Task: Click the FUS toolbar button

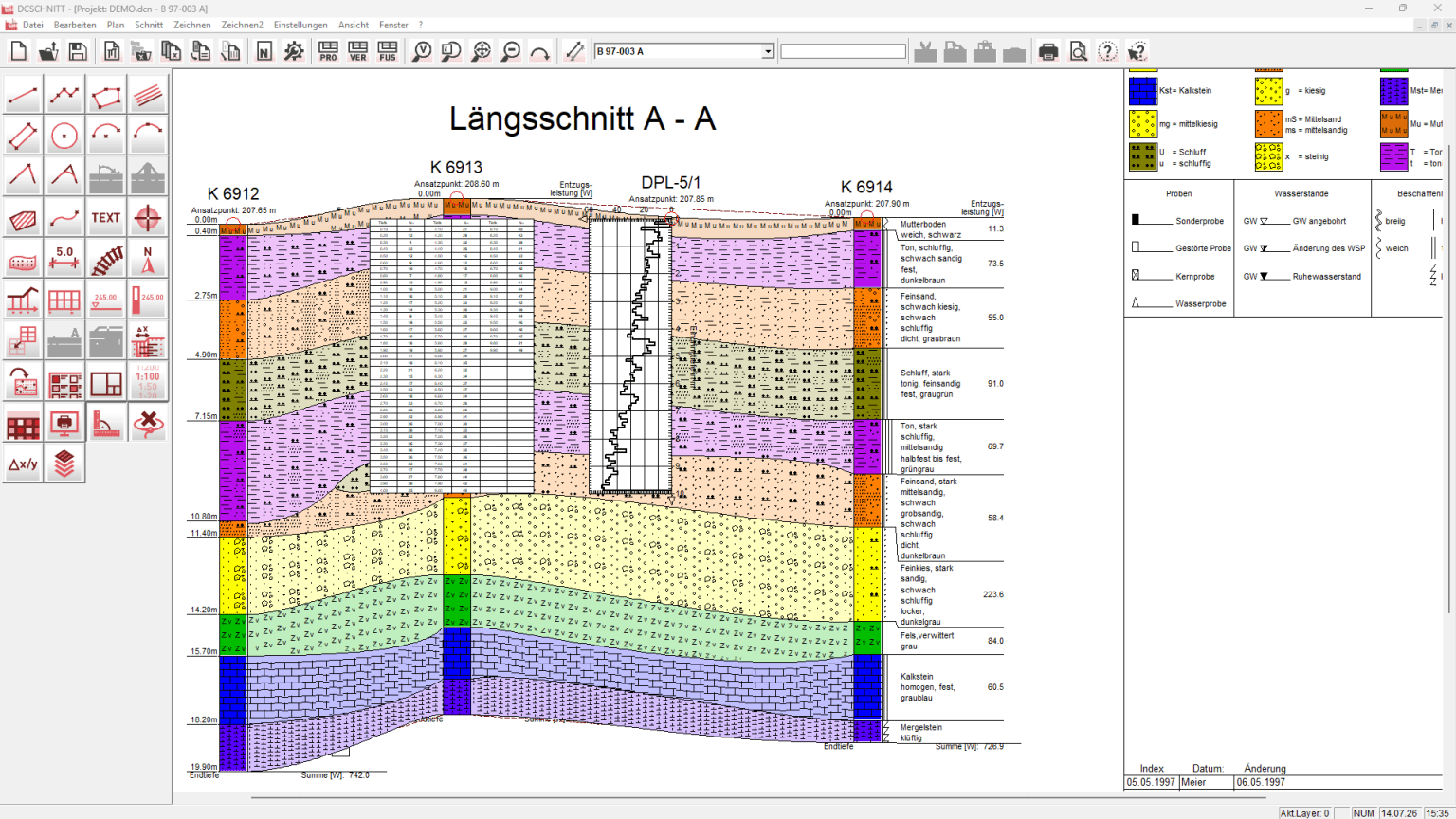Action: tap(388, 51)
